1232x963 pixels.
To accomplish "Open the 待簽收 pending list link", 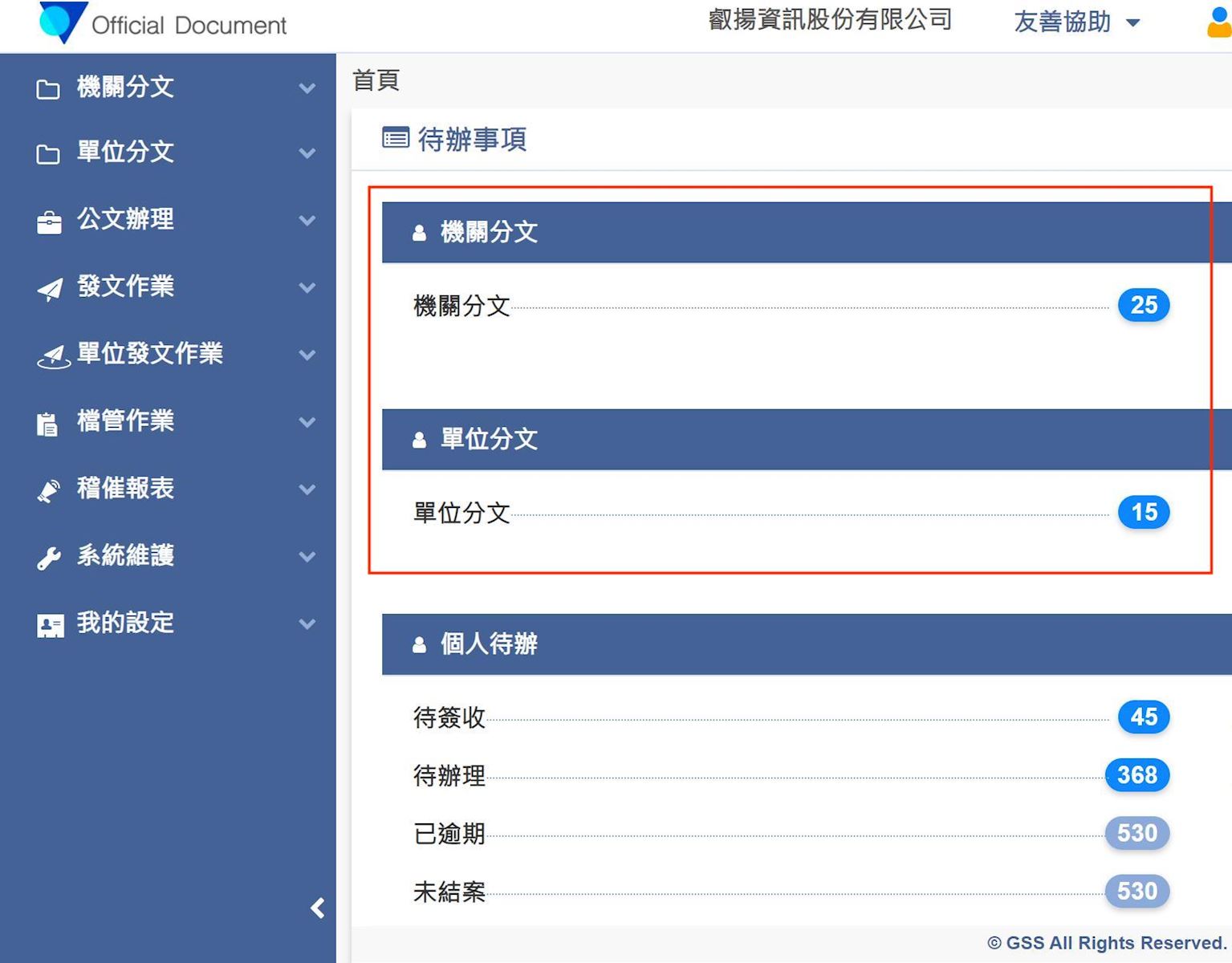I will click(449, 717).
